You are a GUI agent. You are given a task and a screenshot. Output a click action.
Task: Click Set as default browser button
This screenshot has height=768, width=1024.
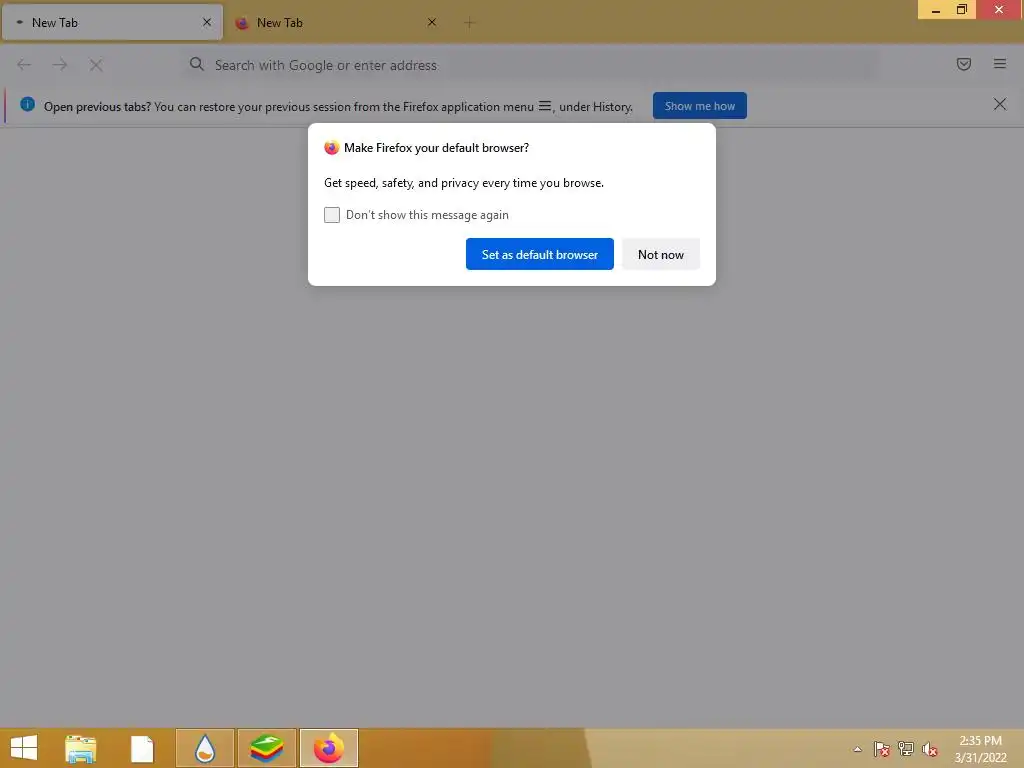point(539,254)
